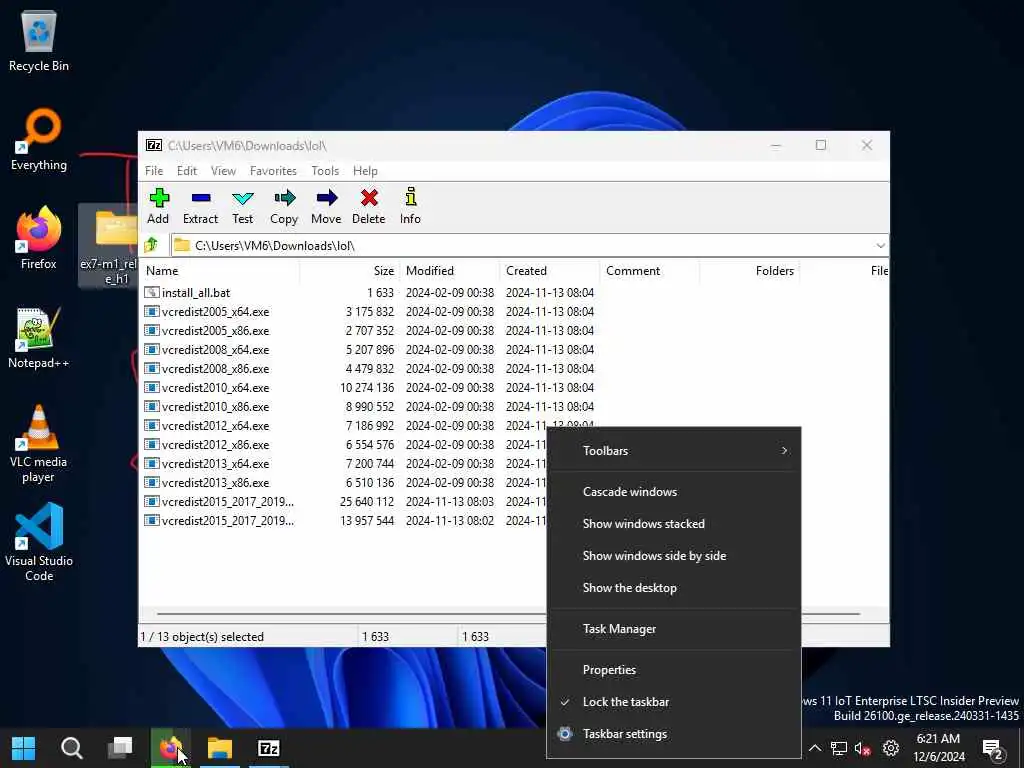Open Everything desktop shortcut
The image size is (1024, 768).
pos(39,140)
